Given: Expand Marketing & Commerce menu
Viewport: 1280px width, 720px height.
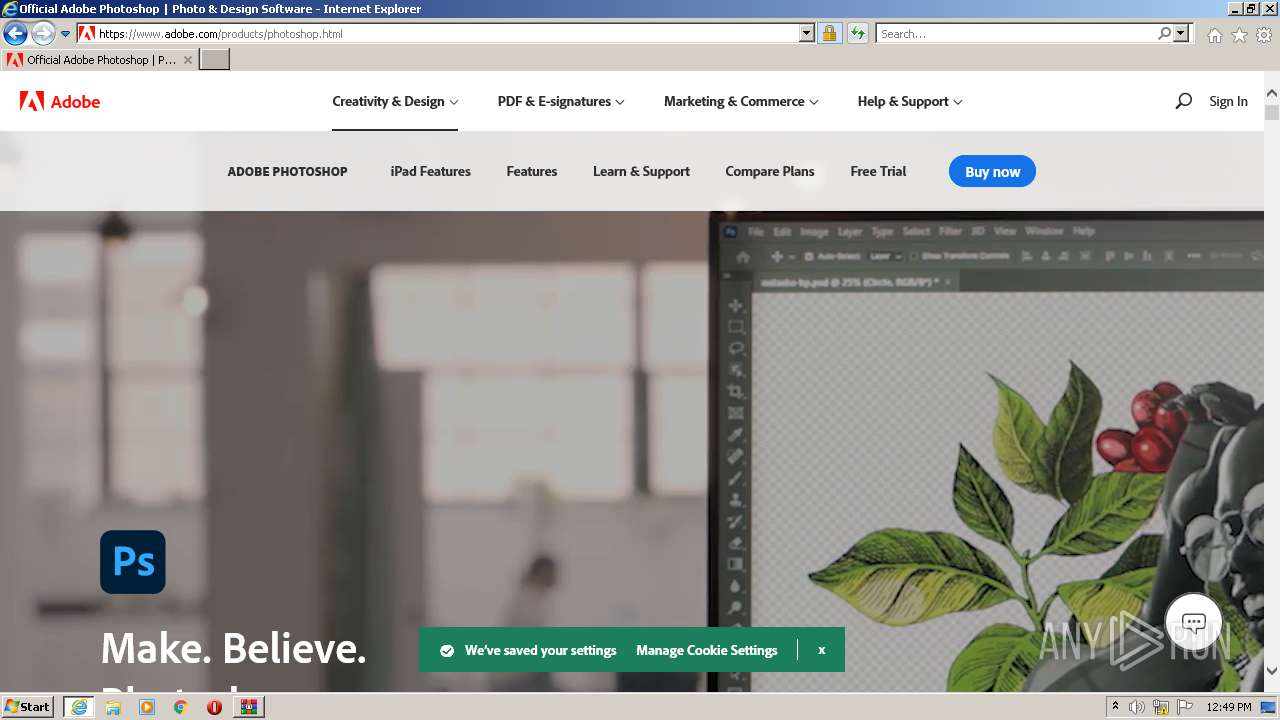Looking at the screenshot, I should point(741,101).
